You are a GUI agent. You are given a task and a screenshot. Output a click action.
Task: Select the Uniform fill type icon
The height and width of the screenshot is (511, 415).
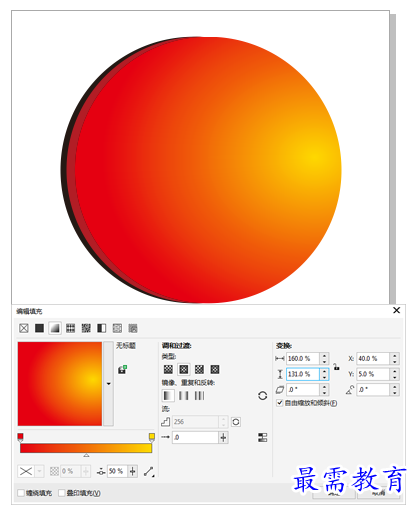point(39,328)
